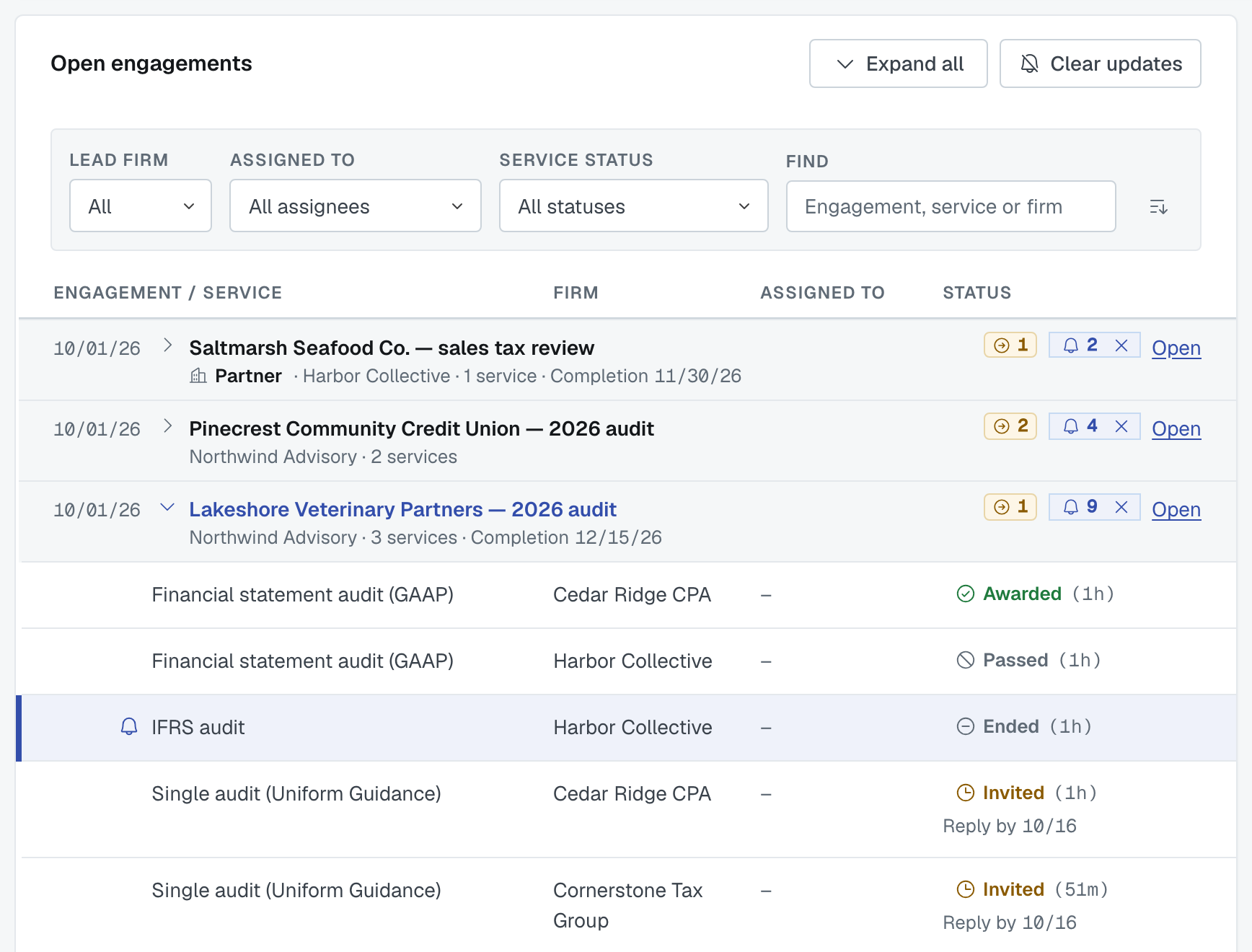1252x952 pixels.
Task: Dismiss the Saltmarsh updates with X
Action: (1121, 345)
